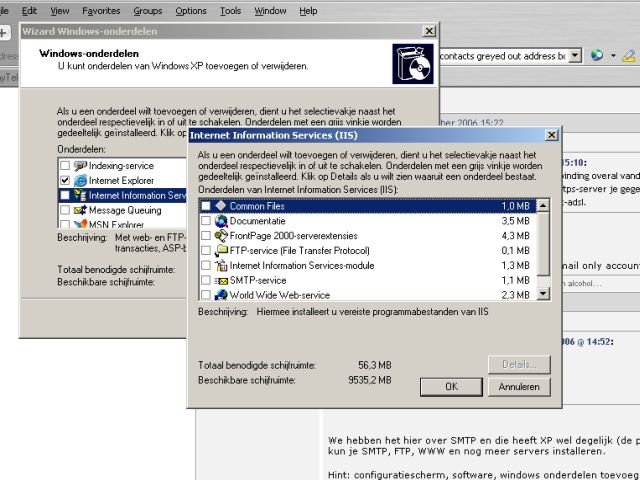Click the Details... button in IIS dialog
The width and height of the screenshot is (640, 480).
coord(519,364)
